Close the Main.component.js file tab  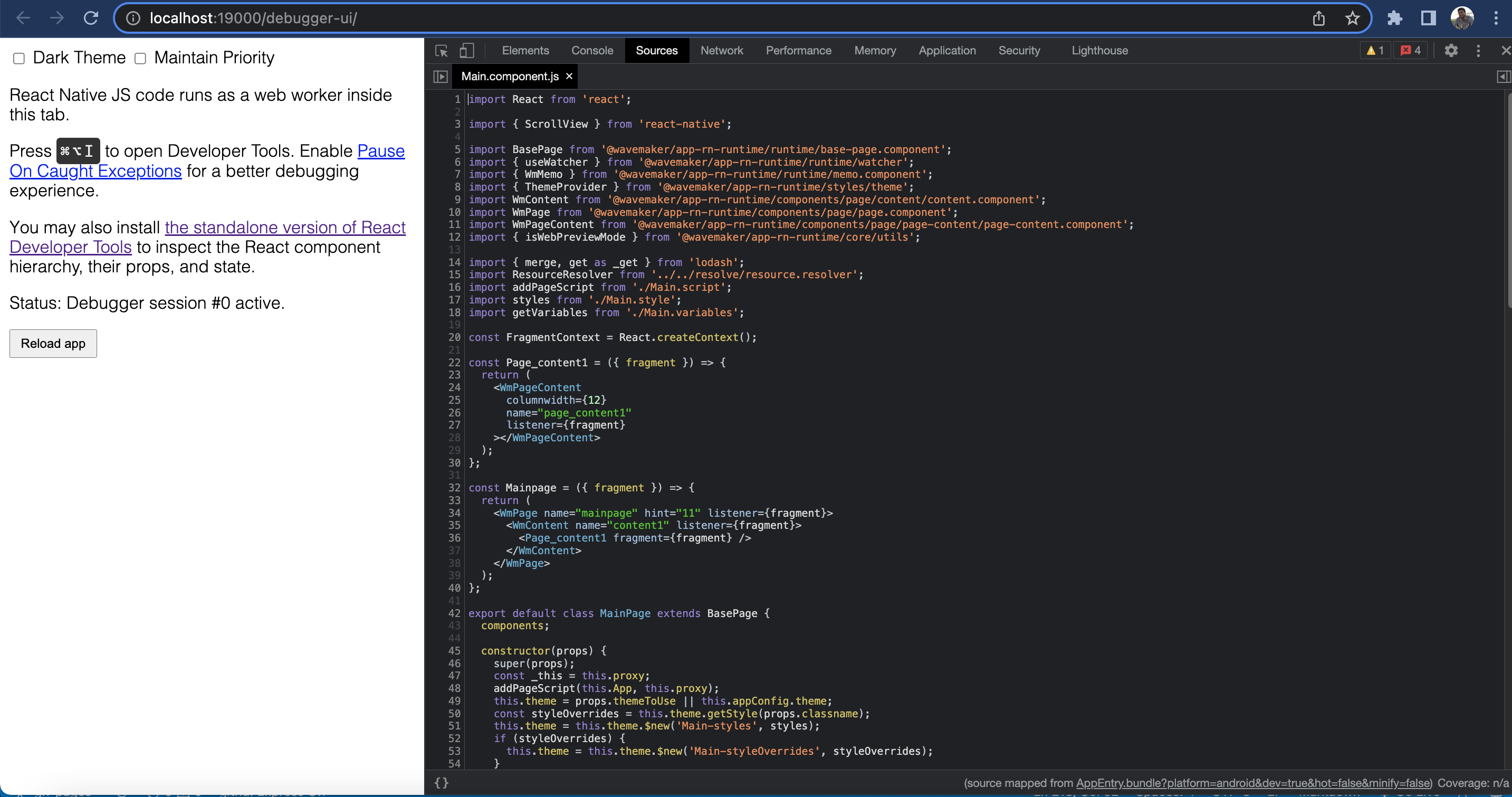pos(568,77)
